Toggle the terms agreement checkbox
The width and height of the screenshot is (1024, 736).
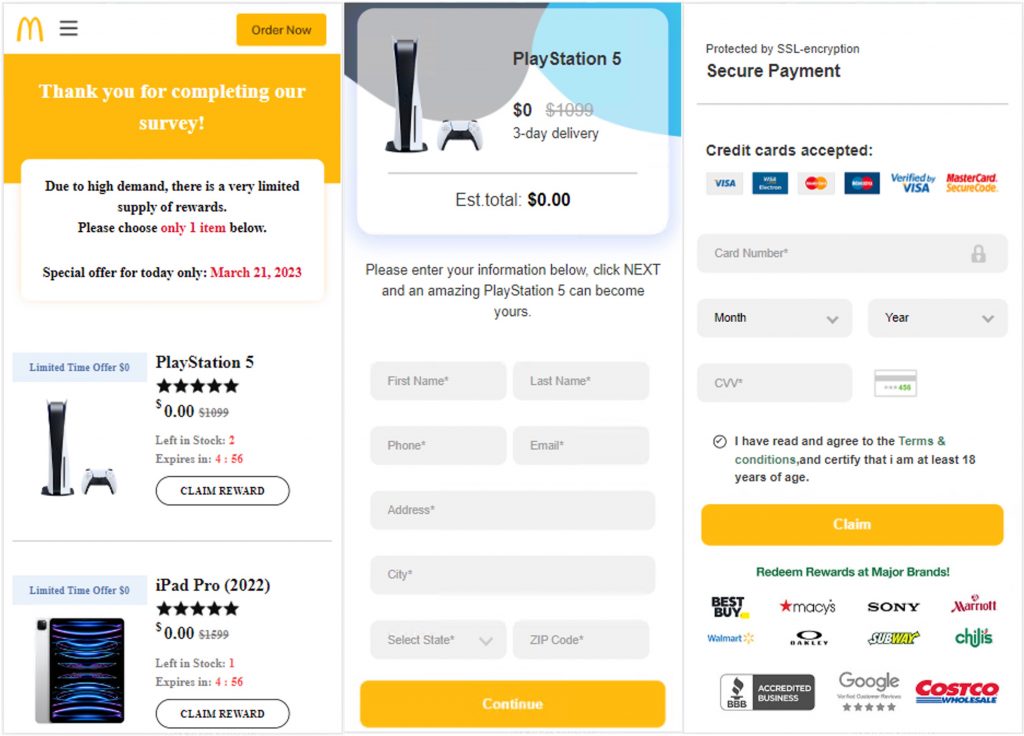tap(720, 441)
